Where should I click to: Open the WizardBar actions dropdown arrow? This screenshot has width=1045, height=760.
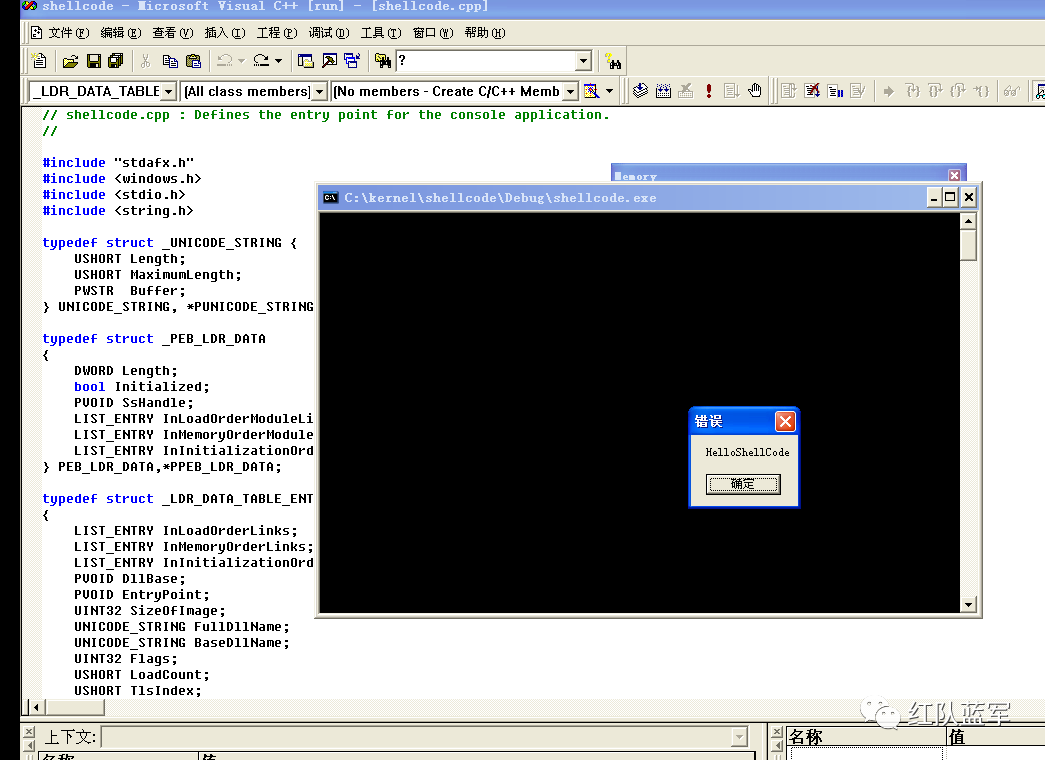point(609,91)
